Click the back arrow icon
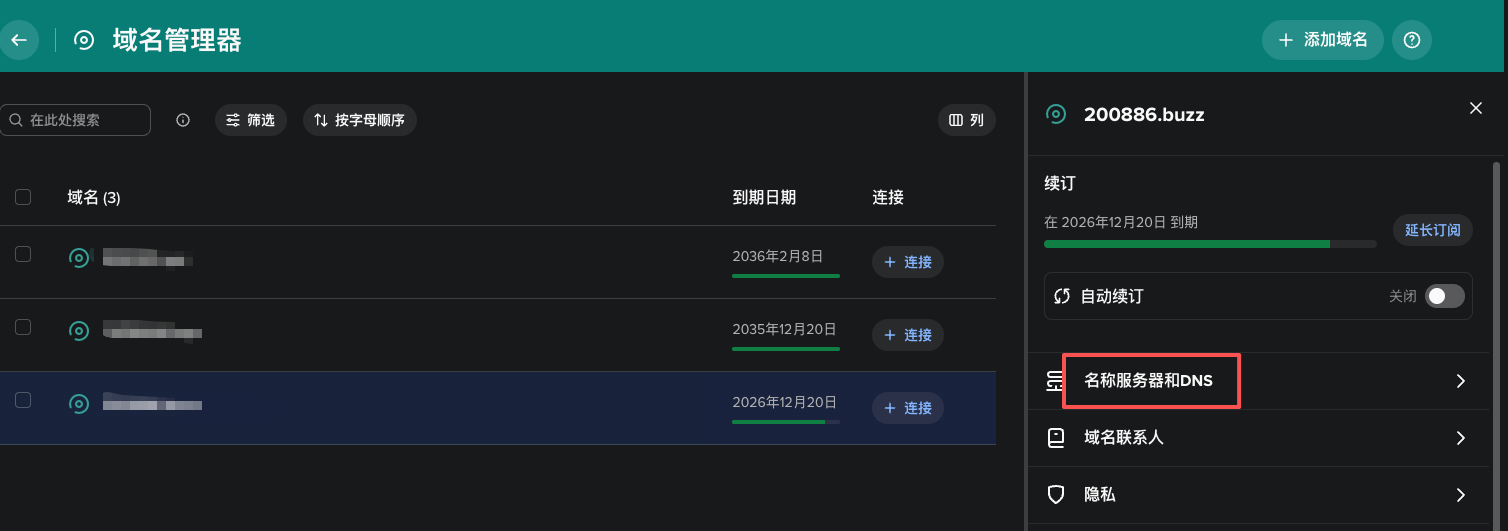 click(18, 40)
